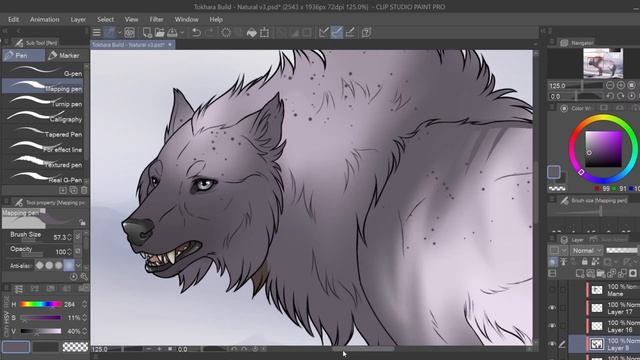Select the strongest anti-aliasing option
640x360 pixels.
69,265
